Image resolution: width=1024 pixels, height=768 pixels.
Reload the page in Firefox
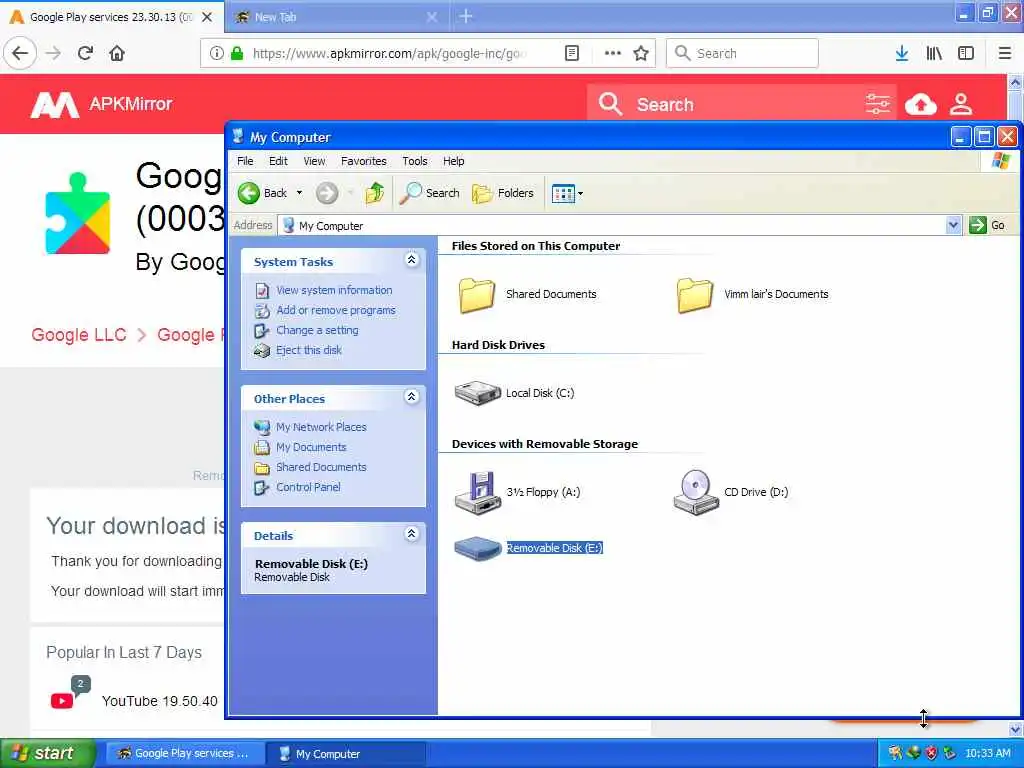(x=85, y=53)
